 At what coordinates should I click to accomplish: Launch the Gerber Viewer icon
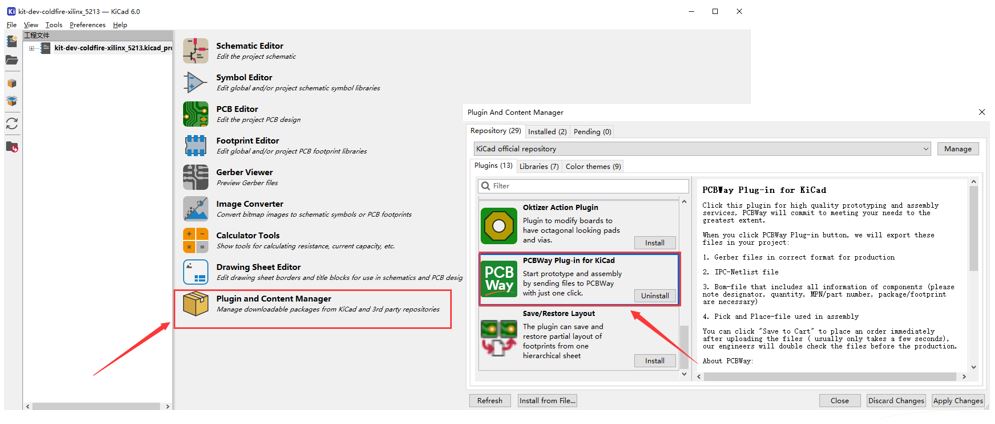click(x=196, y=177)
